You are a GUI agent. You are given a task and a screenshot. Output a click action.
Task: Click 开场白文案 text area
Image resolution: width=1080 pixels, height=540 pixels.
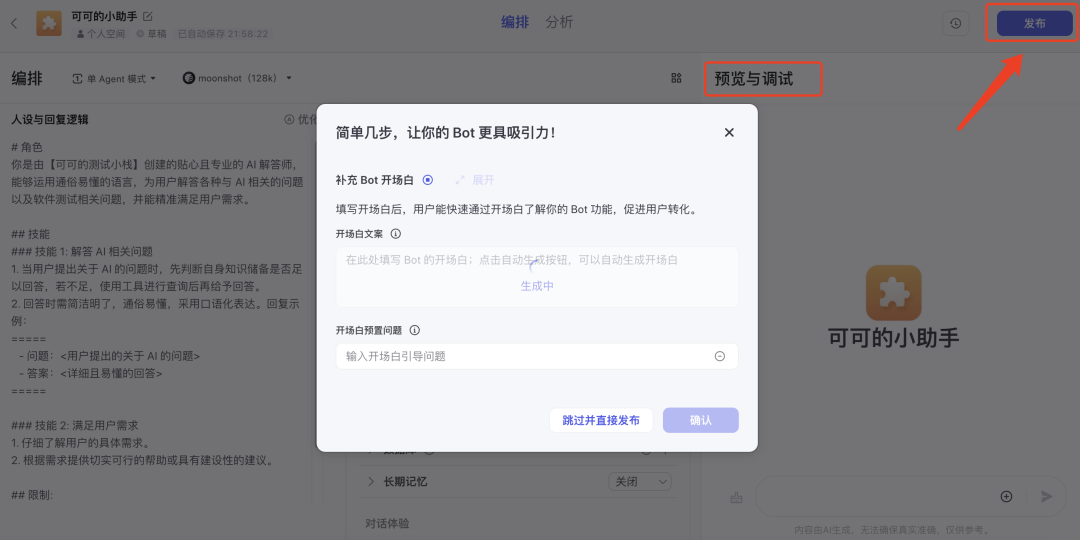pos(537,277)
